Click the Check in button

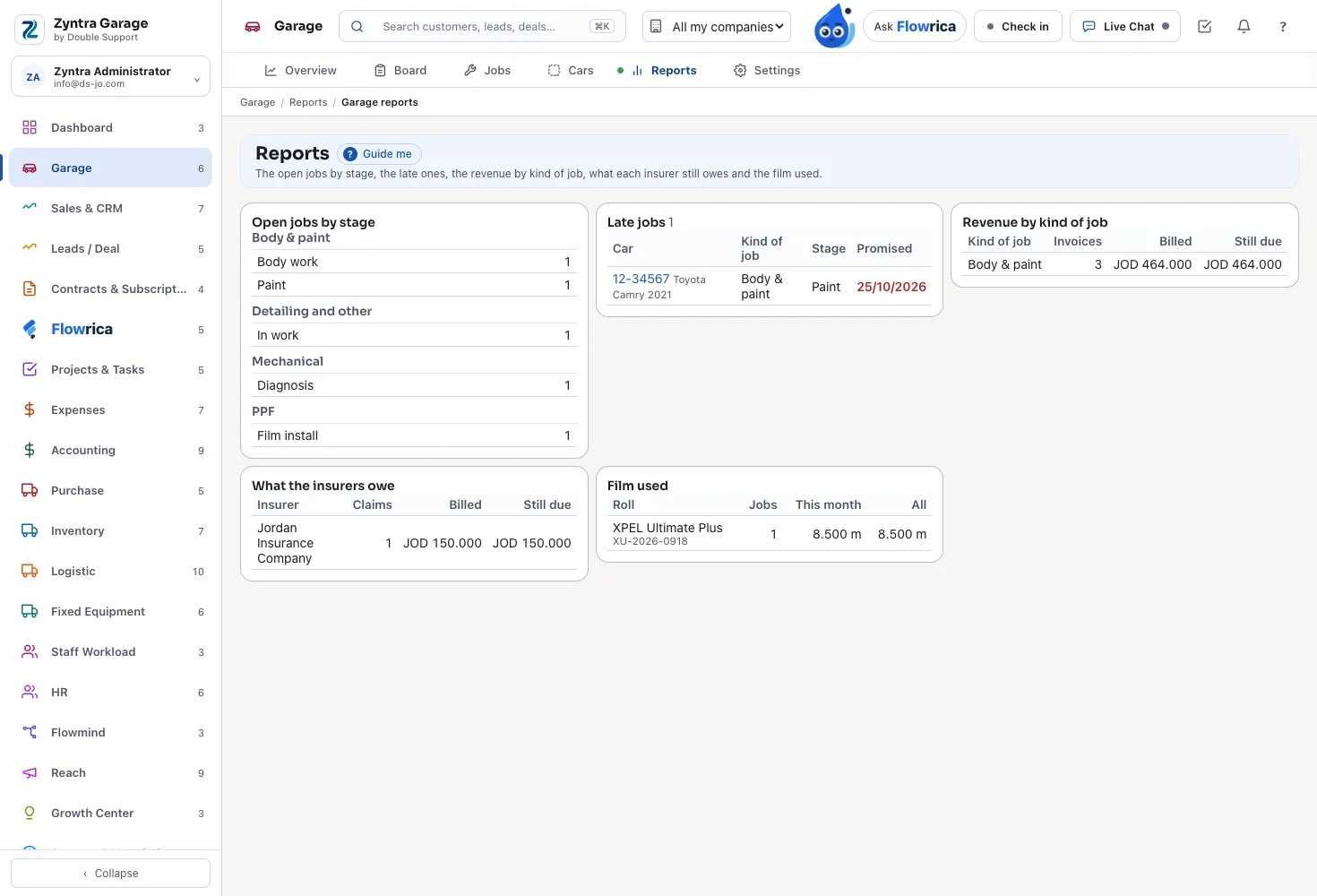pos(1018,27)
